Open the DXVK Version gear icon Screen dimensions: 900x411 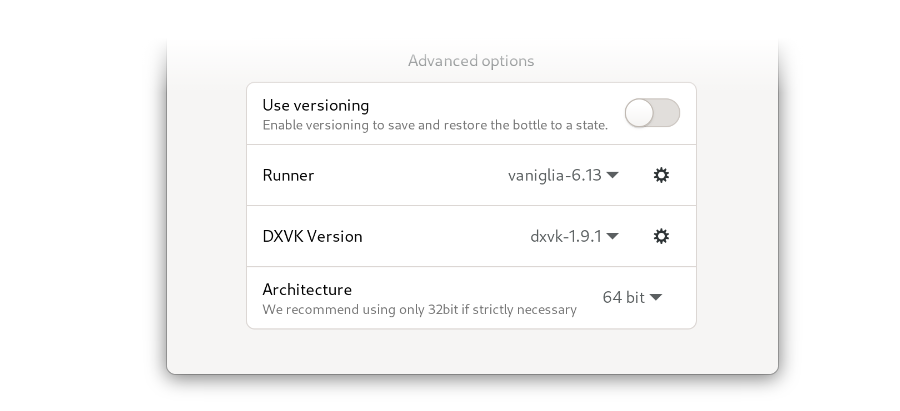pos(661,236)
